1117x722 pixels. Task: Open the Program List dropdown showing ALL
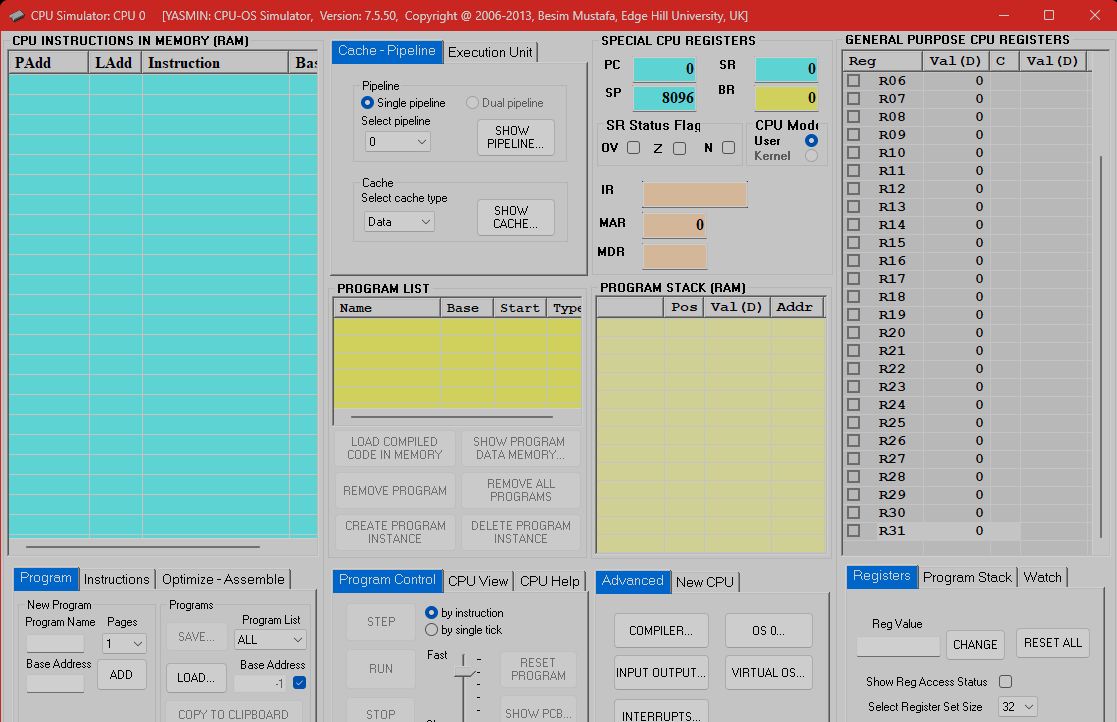coord(270,639)
